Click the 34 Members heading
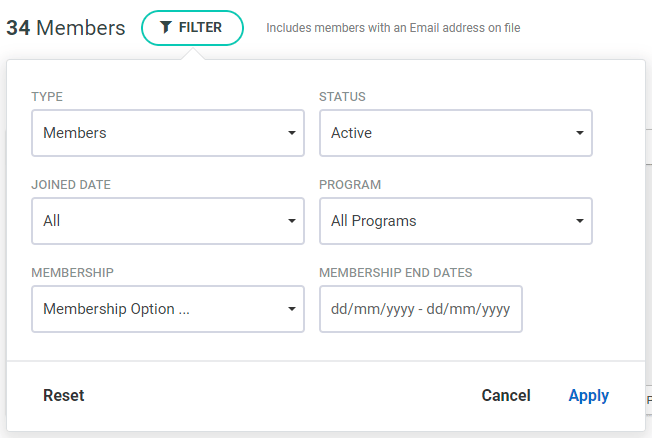Screen dimensions: 652x438 tap(66, 28)
